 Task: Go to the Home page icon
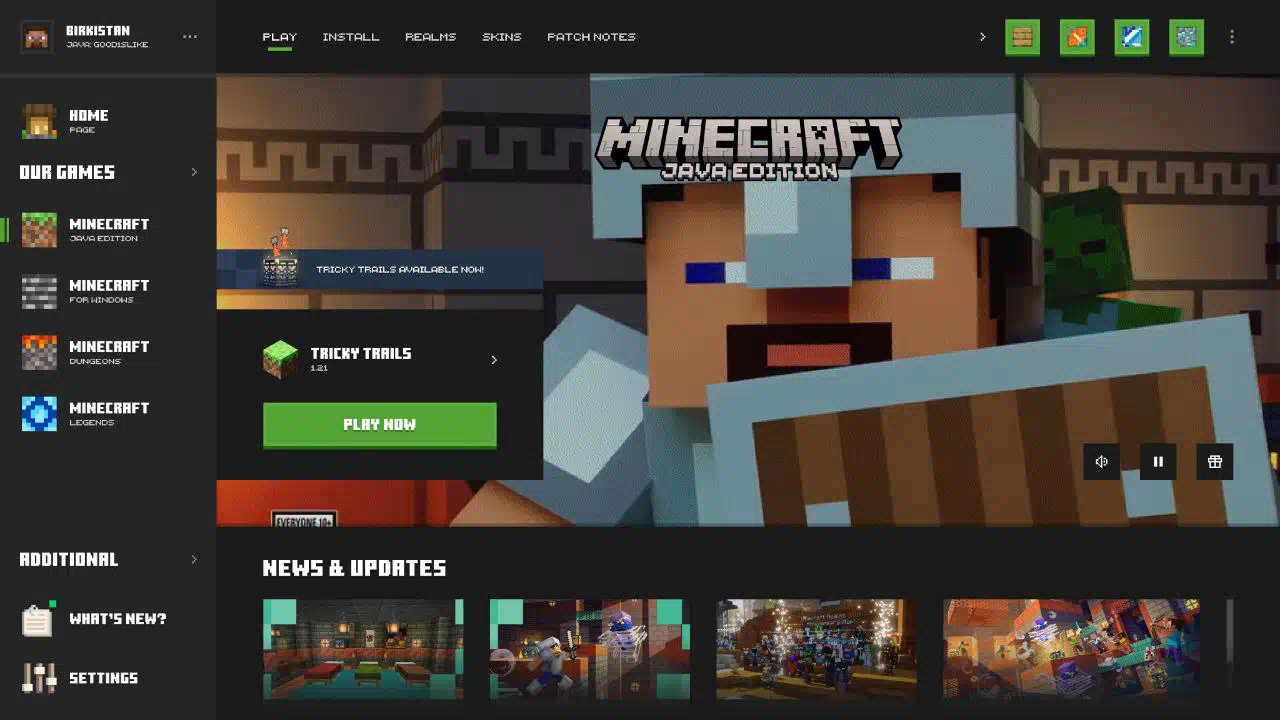coord(40,121)
